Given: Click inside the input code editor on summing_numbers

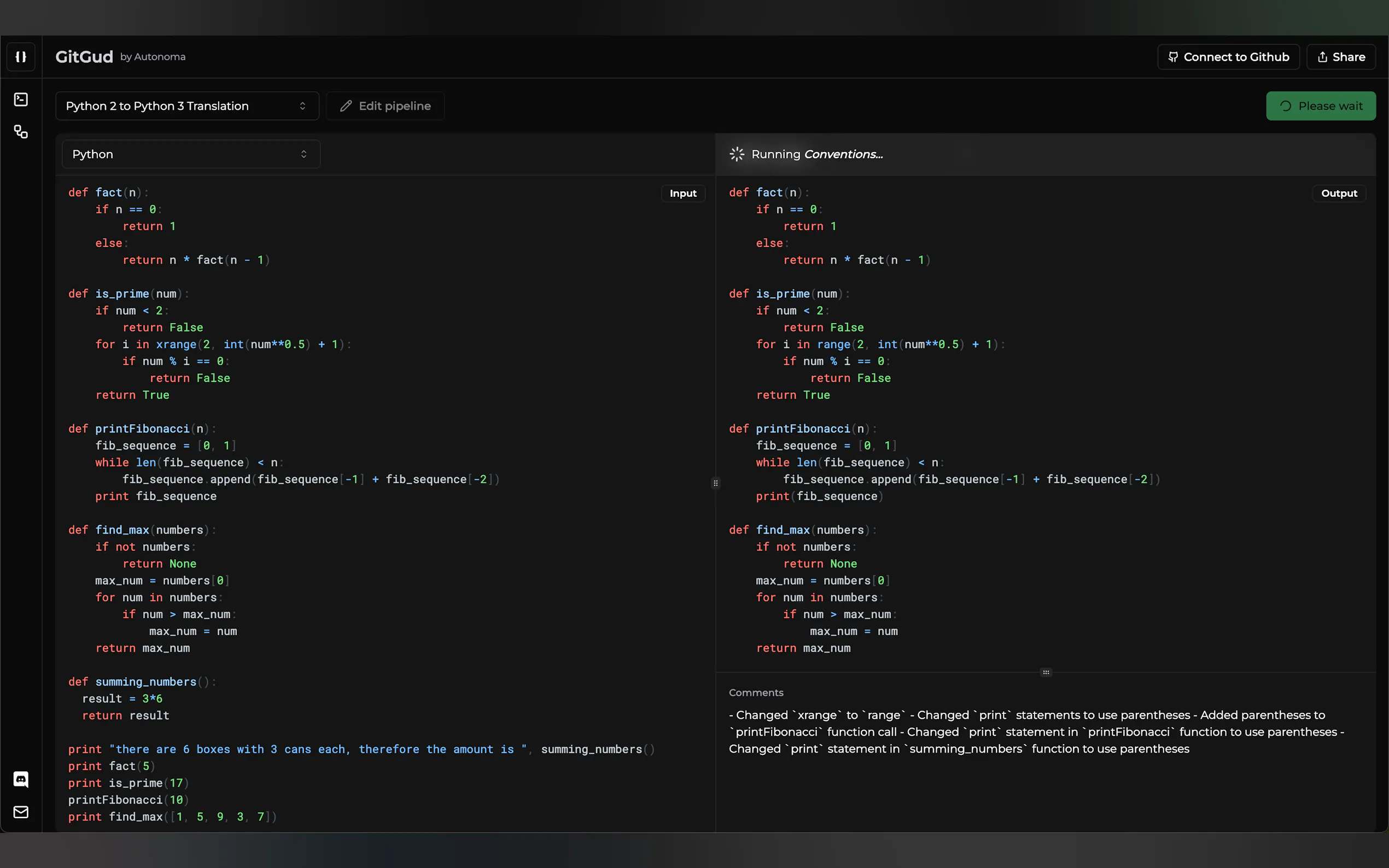Looking at the screenshot, I should [x=145, y=682].
